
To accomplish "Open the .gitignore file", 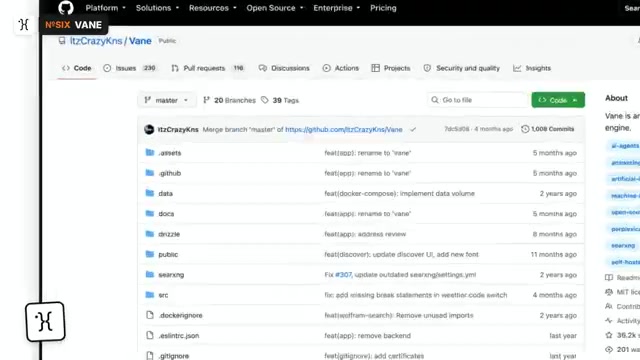I will click(x=173, y=356).
